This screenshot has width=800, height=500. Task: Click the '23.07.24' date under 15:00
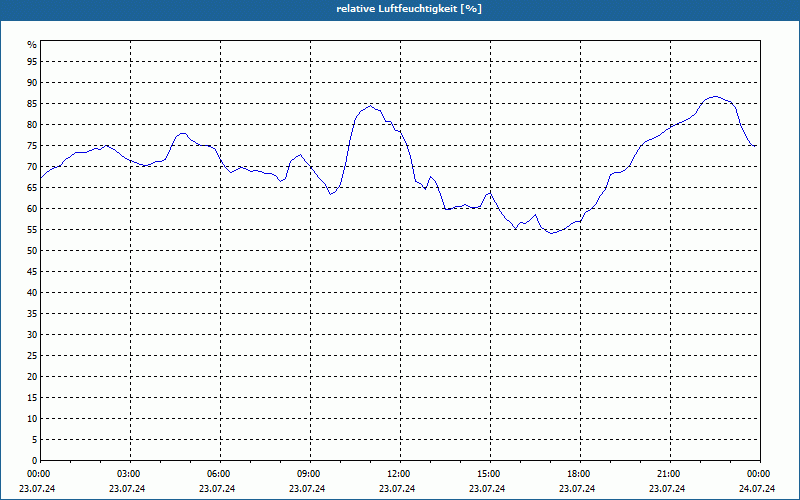tap(487, 489)
